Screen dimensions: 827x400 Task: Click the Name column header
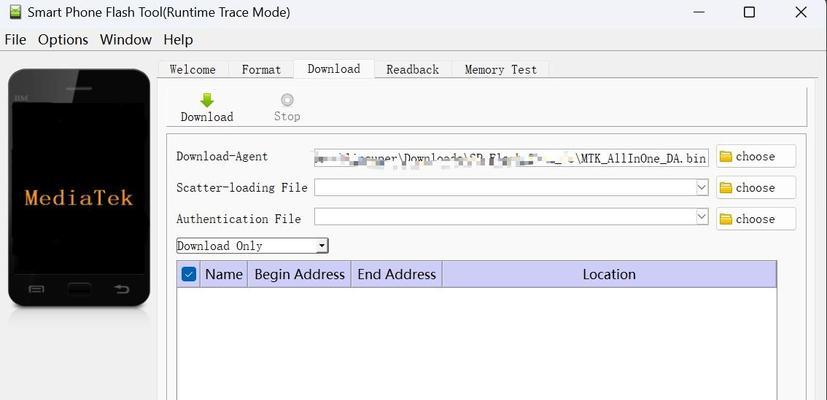click(x=224, y=274)
